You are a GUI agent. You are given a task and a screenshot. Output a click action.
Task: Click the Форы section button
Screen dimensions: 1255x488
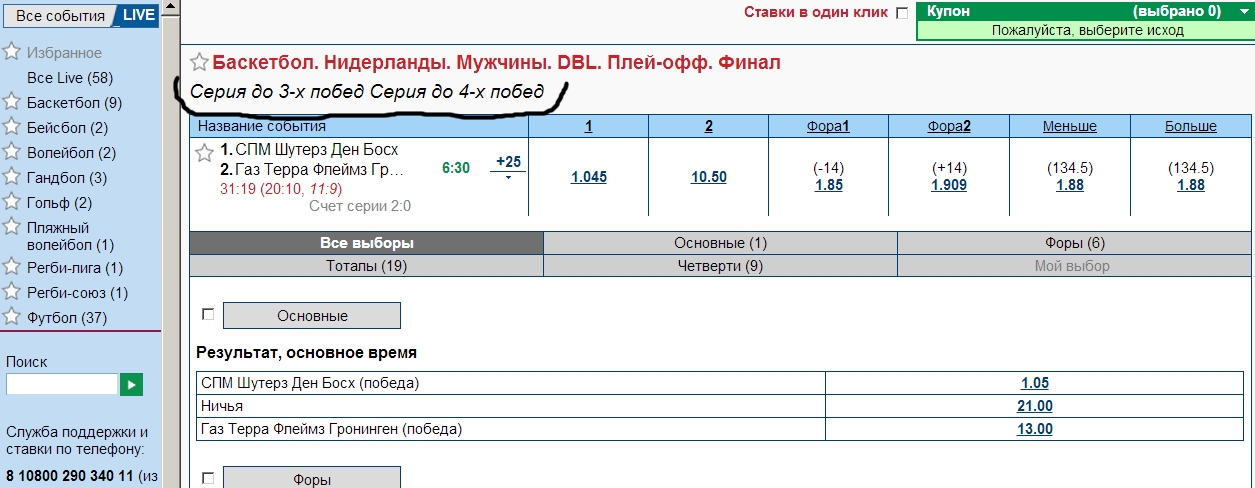point(312,478)
